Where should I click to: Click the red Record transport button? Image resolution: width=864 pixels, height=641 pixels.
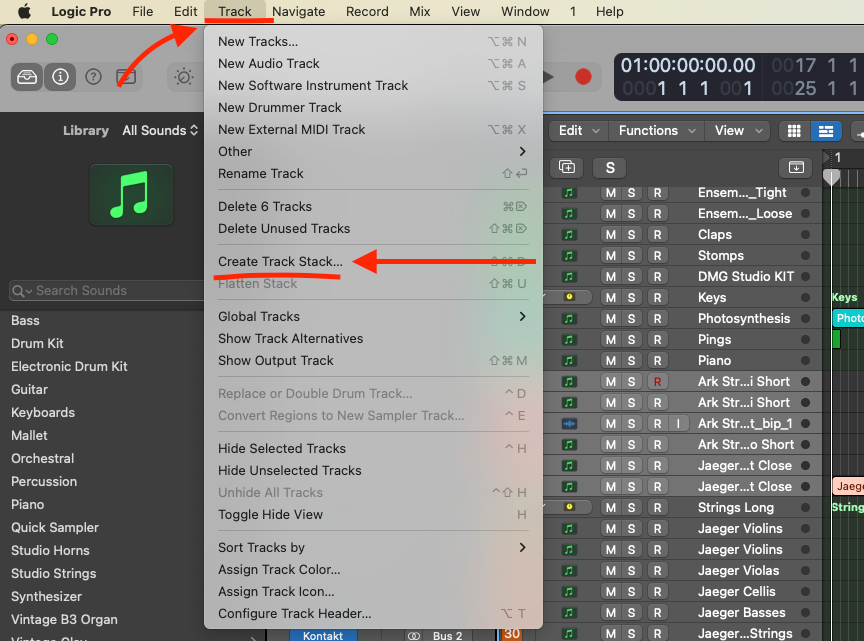[x=583, y=77]
